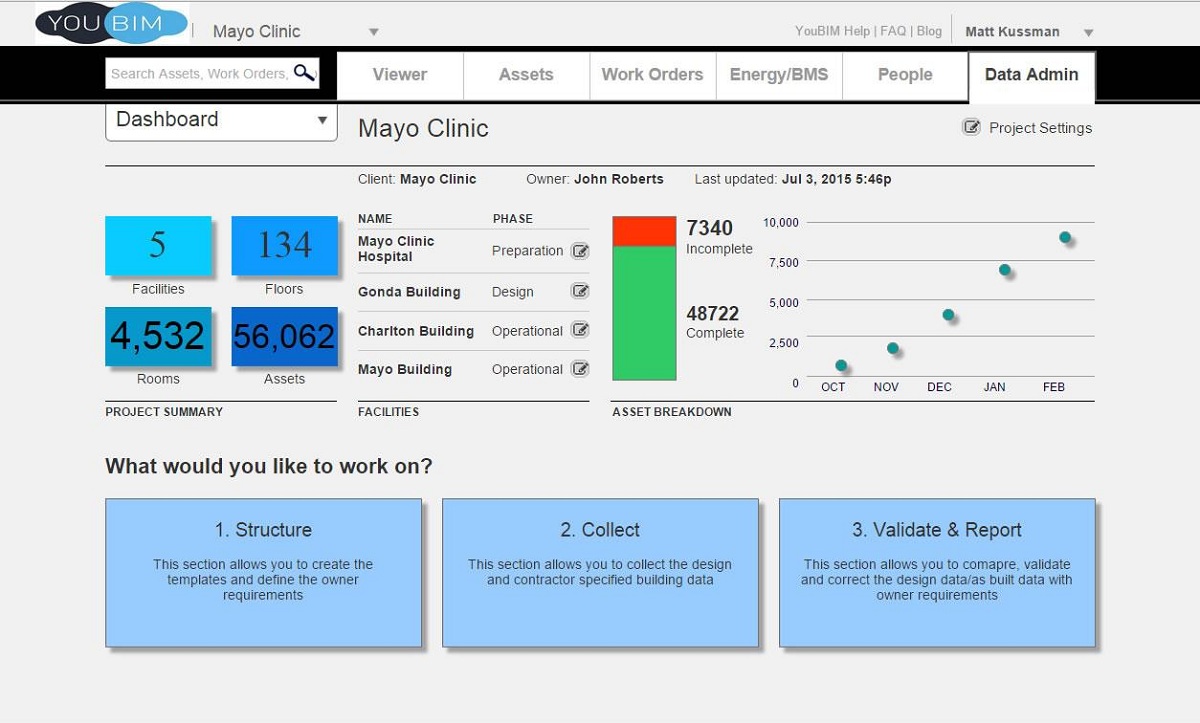Click the green Complete bar segment
Image resolution: width=1200 pixels, height=723 pixels.
644,313
